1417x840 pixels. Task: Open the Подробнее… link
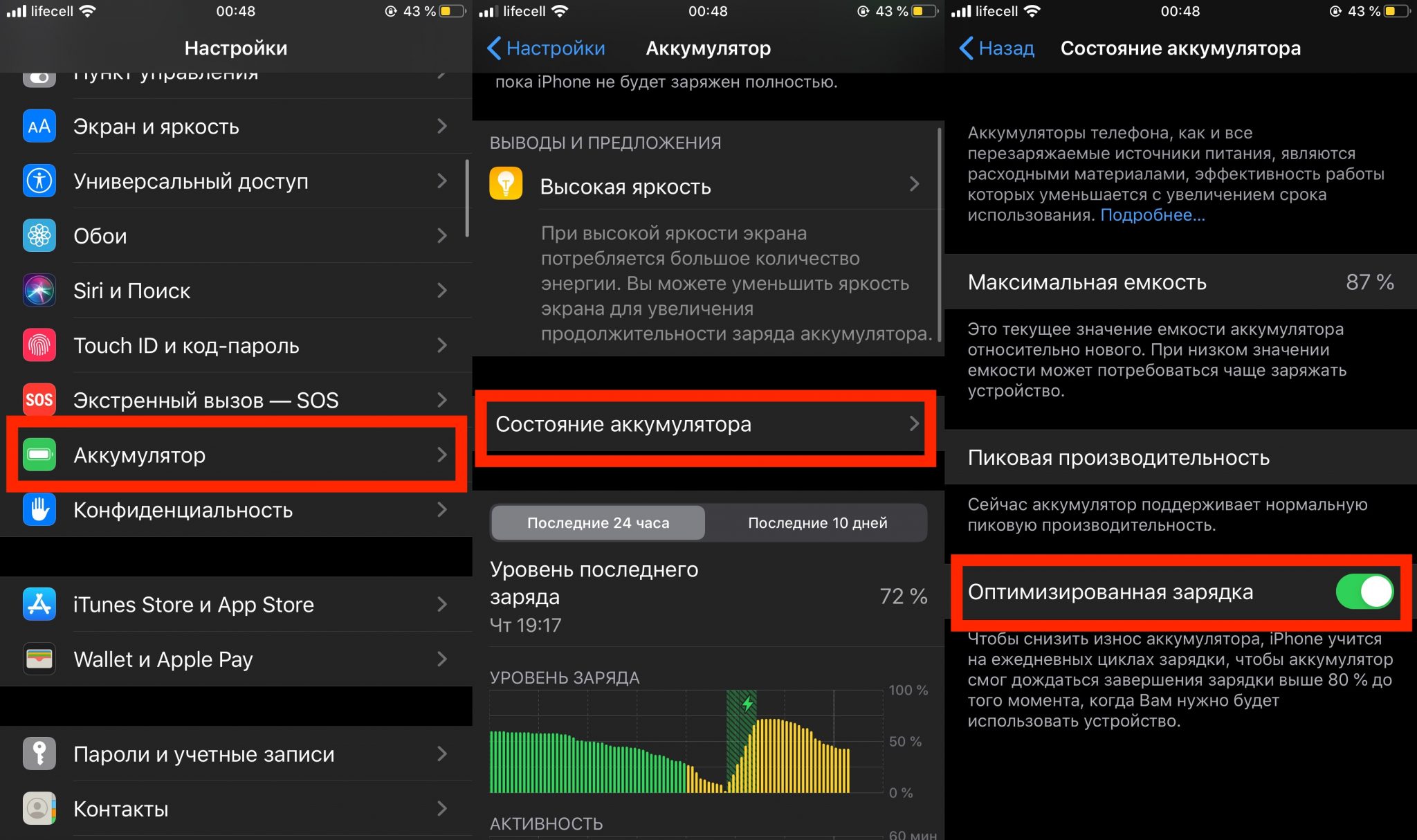(x=1153, y=215)
